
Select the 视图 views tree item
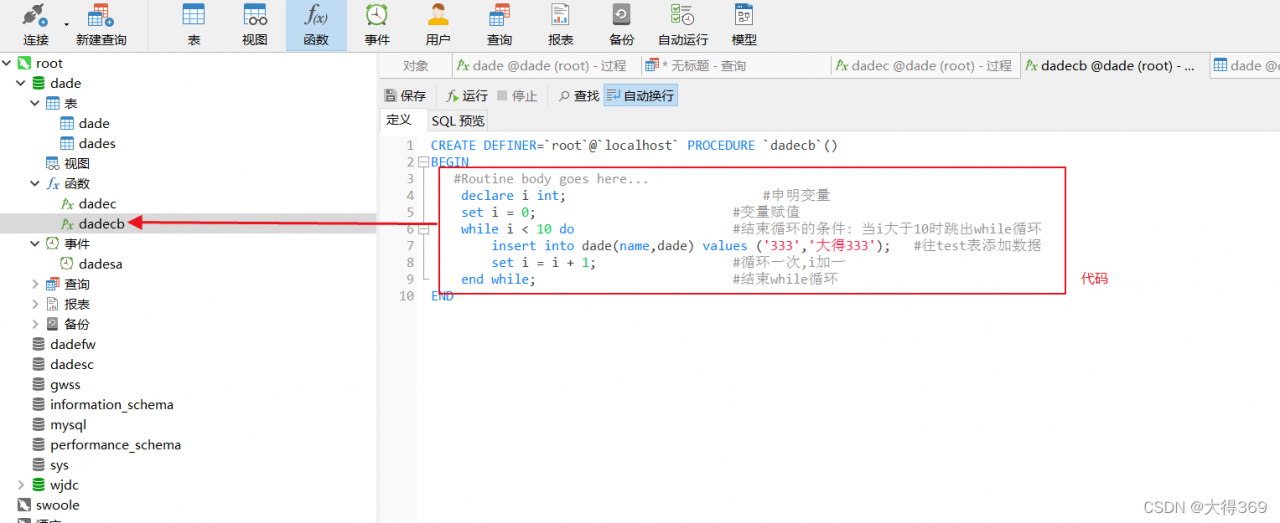tap(77, 163)
